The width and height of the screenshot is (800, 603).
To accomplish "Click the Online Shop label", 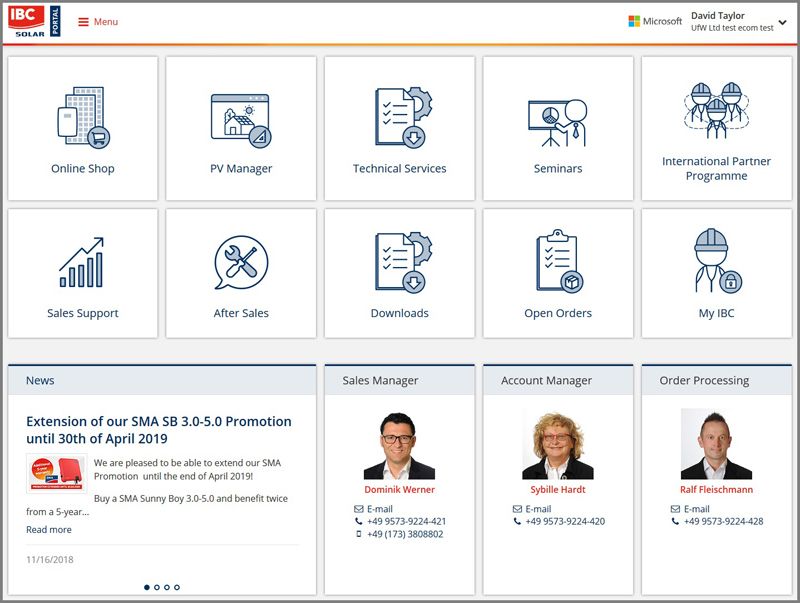I will tap(83, 169).
